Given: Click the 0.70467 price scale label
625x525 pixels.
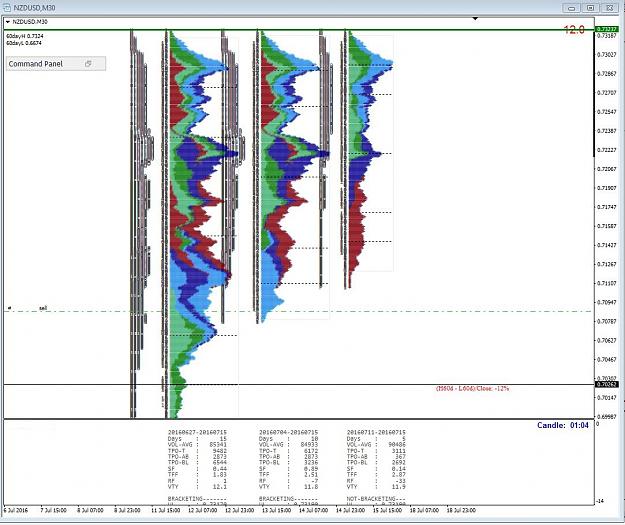Looking at the screenshot, I should point(606,360).
